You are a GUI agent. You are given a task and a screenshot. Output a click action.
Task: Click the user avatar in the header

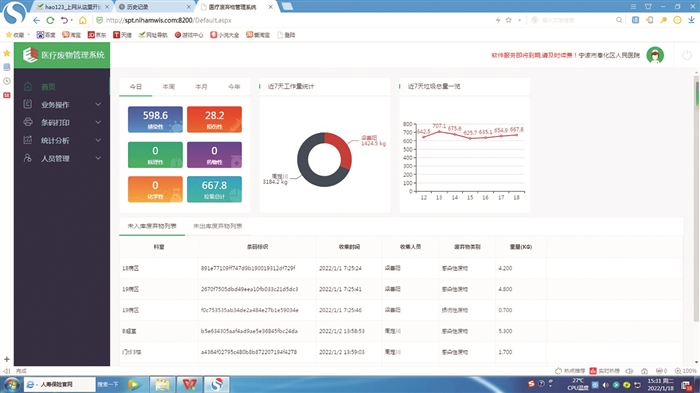coord(655,55)
